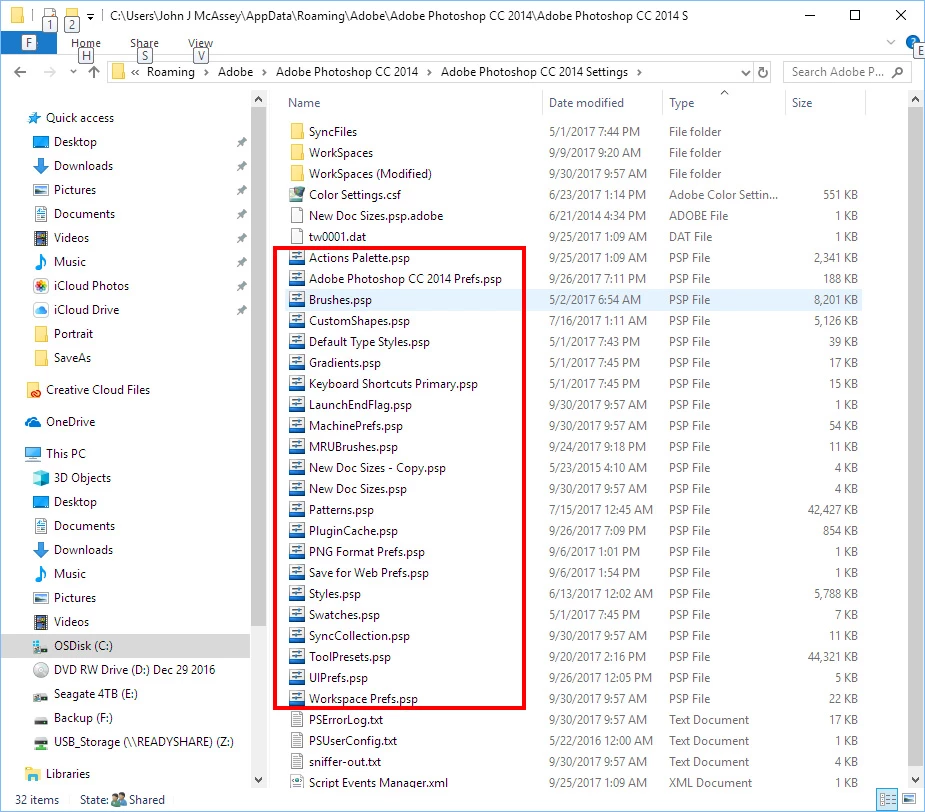
Task: Select Music under Quick access
Action: tap(70, 262)
